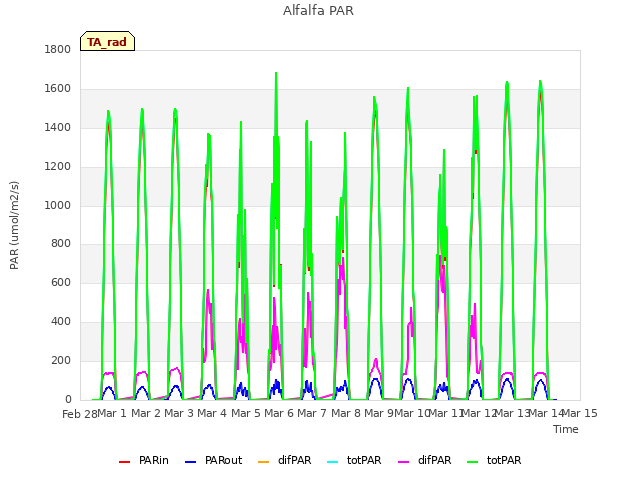Click the red PARin legend color marker
Viewport: 640px width, 480px height.
pos(124,462)
